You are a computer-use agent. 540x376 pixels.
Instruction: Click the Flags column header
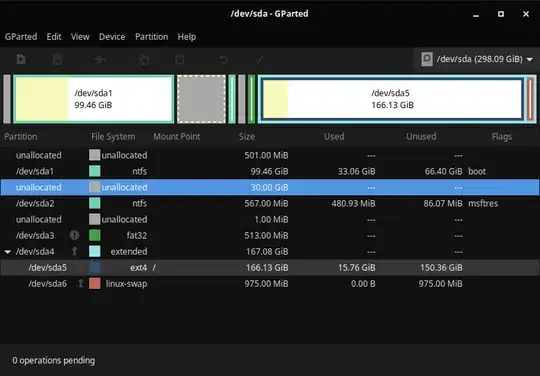click(501, 136)
